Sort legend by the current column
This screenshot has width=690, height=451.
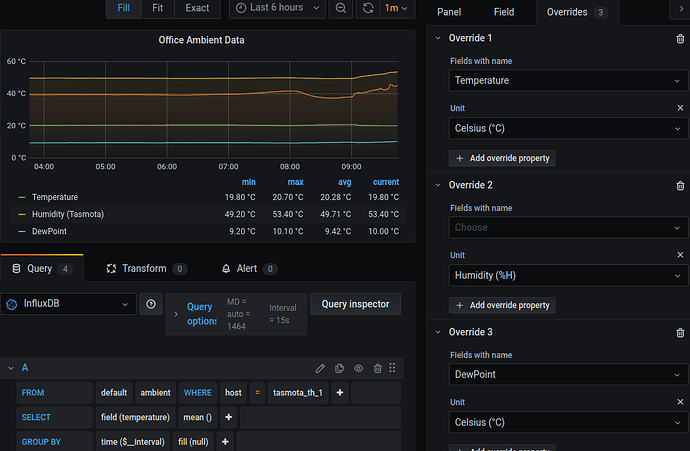(386, 182)
